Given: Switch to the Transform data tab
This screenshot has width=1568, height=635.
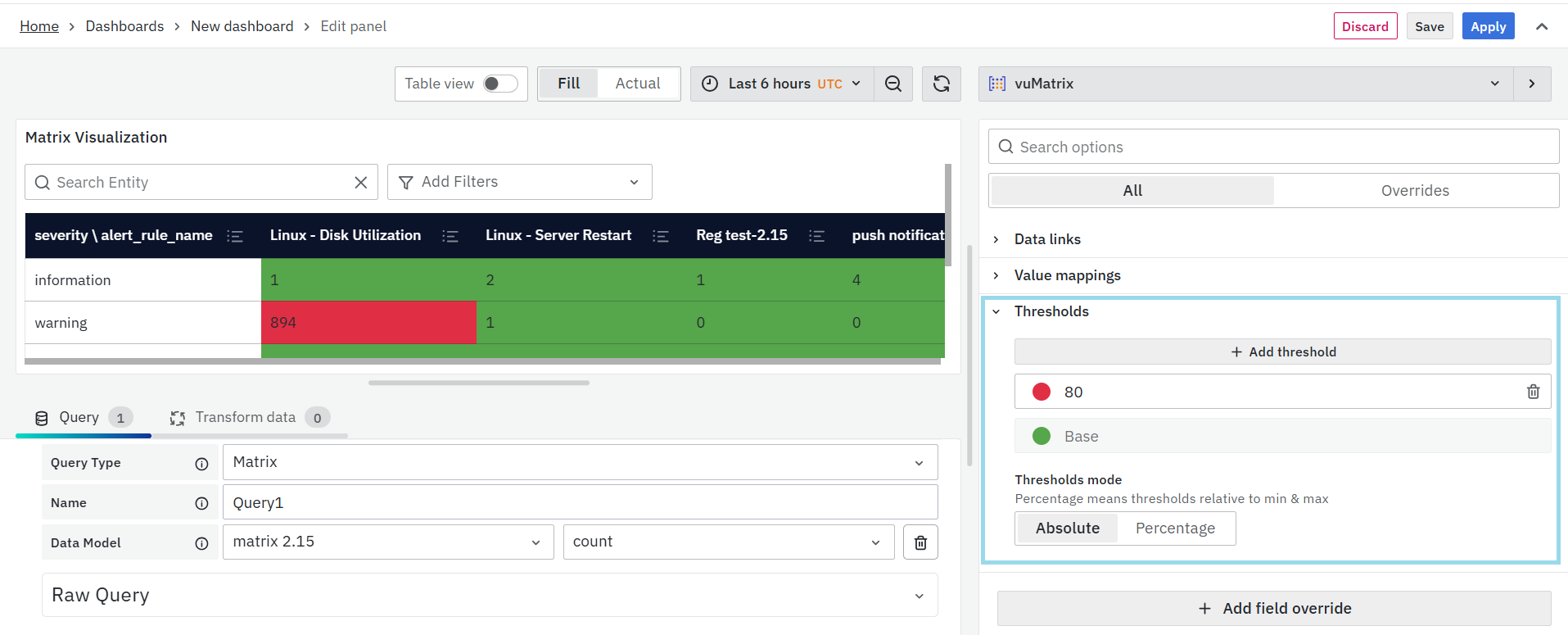Looking at the screenshot, I should (246, 418).
